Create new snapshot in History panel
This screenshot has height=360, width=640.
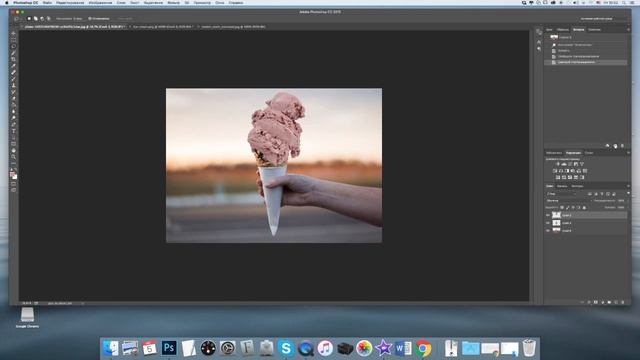point(615,146)
